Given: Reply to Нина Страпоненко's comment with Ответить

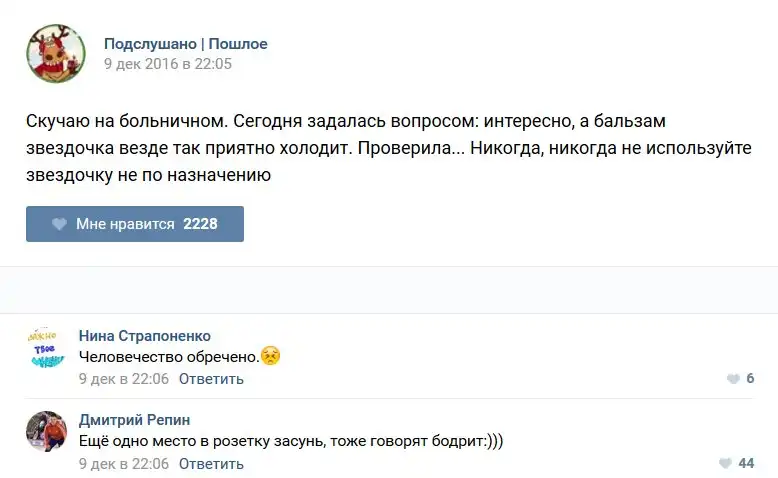Looking at the screenshot, I should 211,379.
